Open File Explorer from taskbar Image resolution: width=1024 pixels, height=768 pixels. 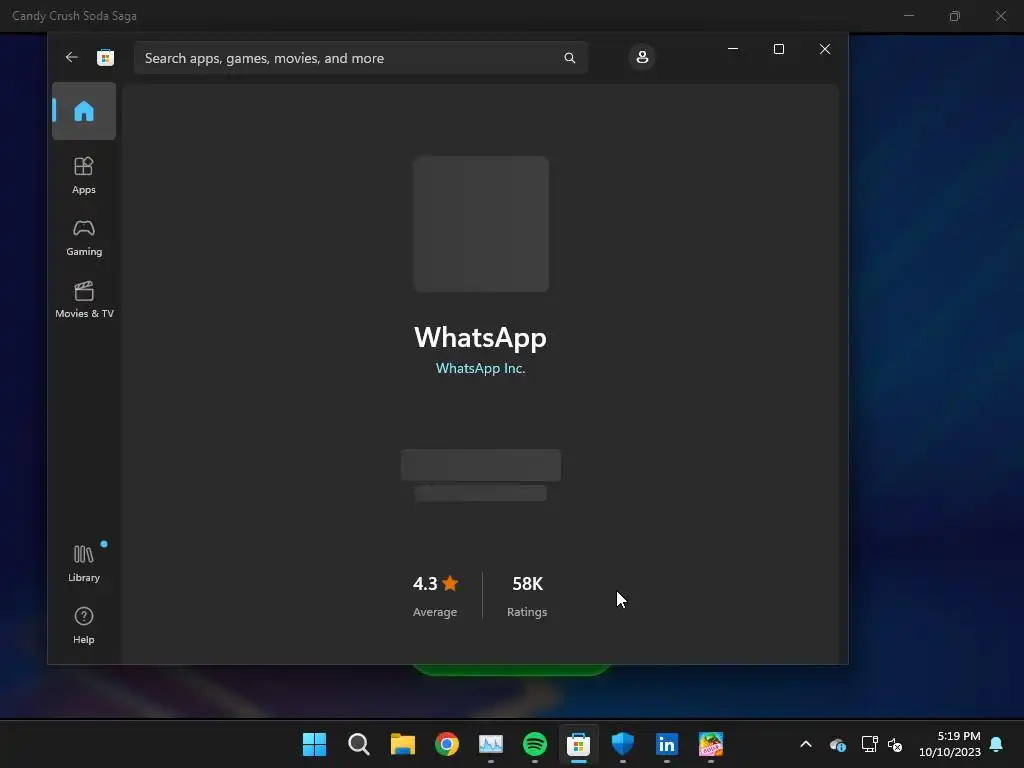pos(403,744)
